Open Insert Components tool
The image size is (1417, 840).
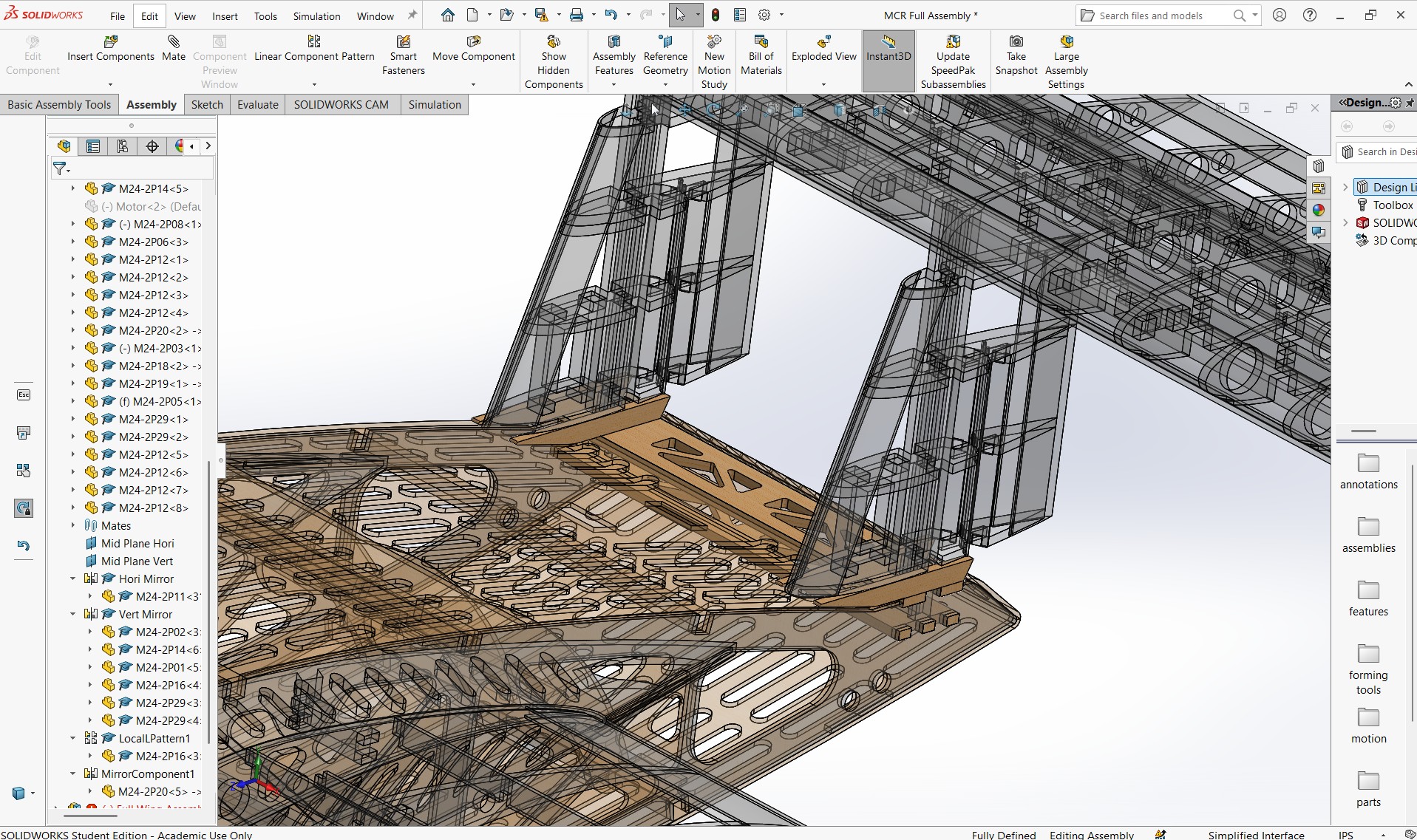pyautogui.click(x=110, y=49)
